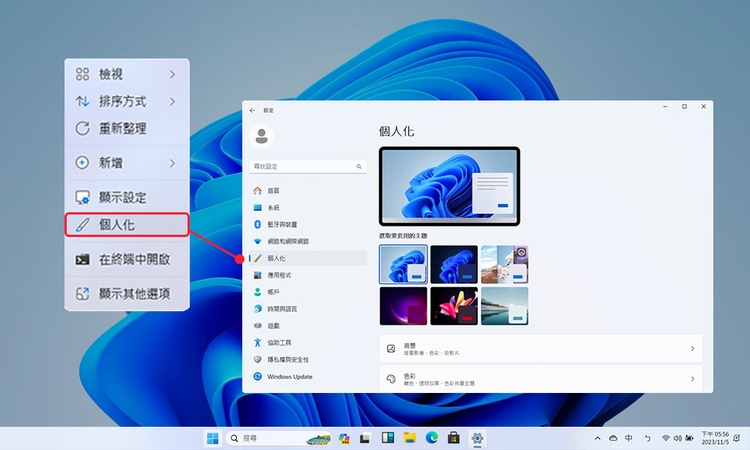The image size is (750, 450).
Task: Launch Copilot from the taskbar
Action: (344, 438)
